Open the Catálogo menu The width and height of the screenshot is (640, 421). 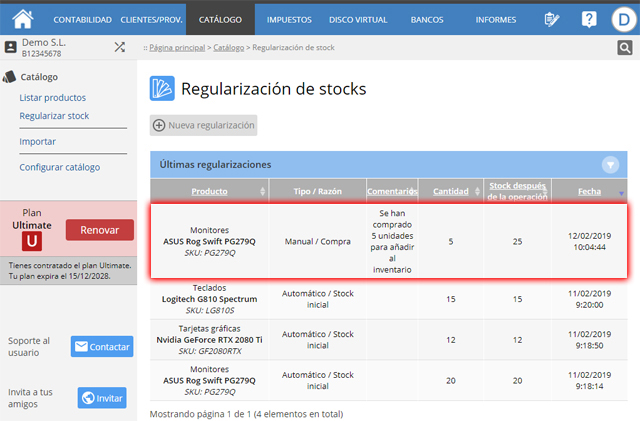[220, 20]
